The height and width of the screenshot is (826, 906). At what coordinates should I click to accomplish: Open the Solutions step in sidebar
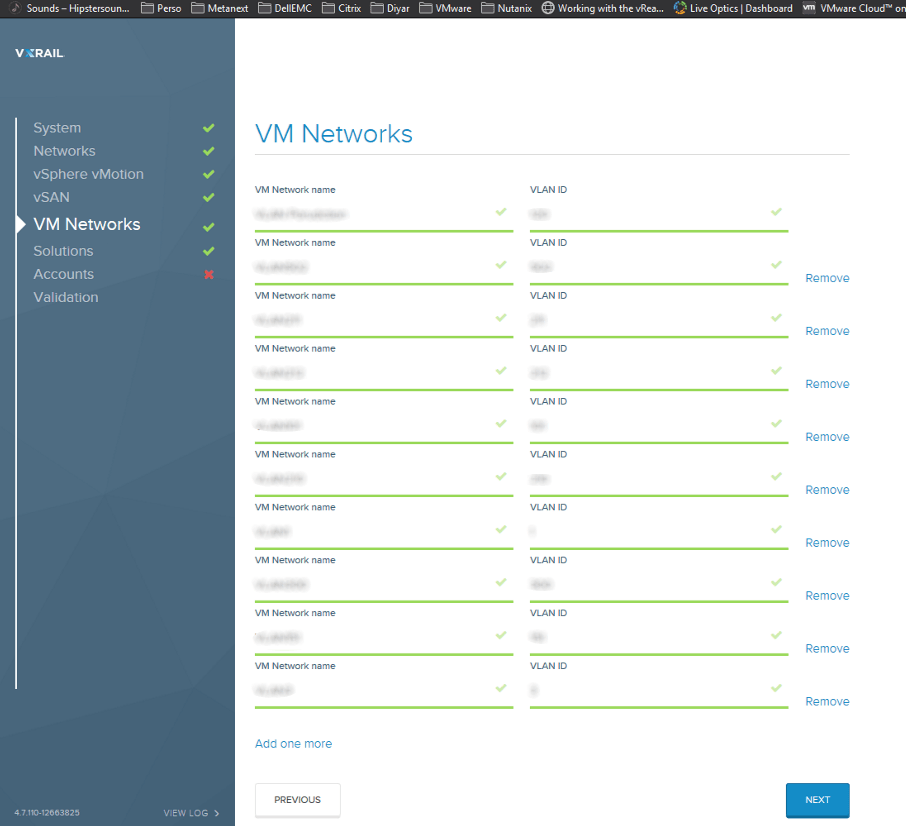click(x=63, y=251)
